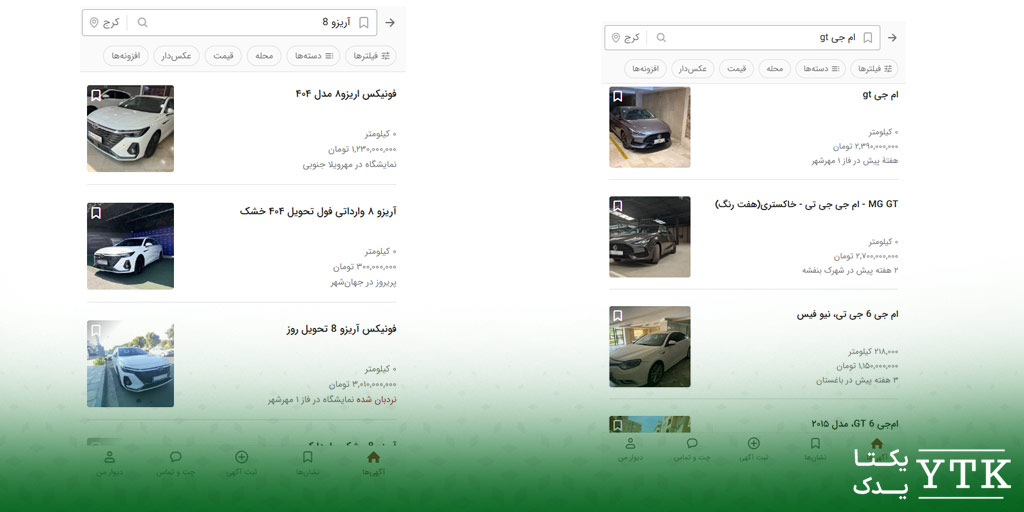Viewport: 1024px width, 512px height.
Task: Open کرج location picker in ام جی gt panel
Action: coord(625,38)
